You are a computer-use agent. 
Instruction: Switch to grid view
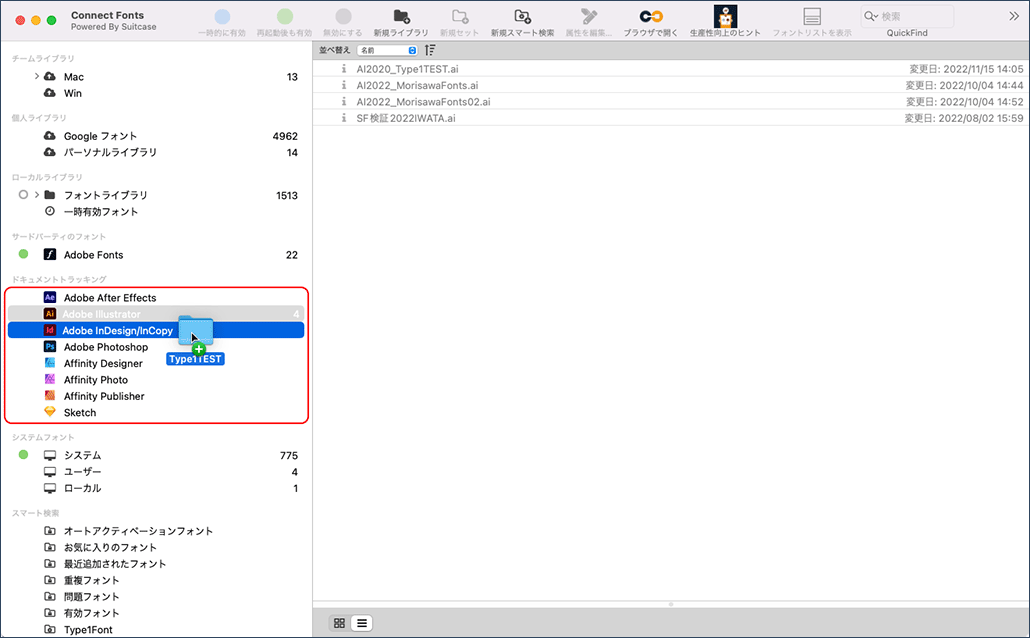340,623
